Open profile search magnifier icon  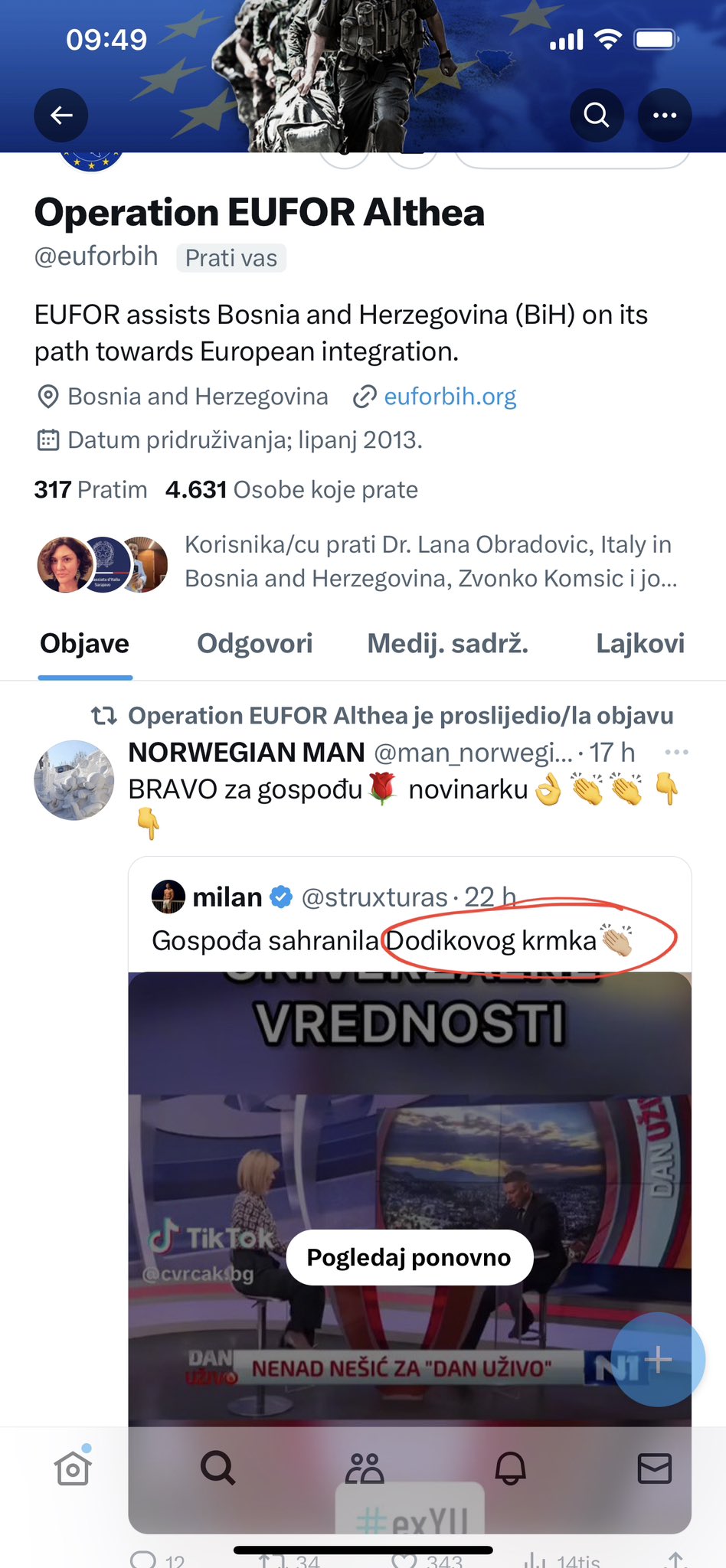point(597,116)
